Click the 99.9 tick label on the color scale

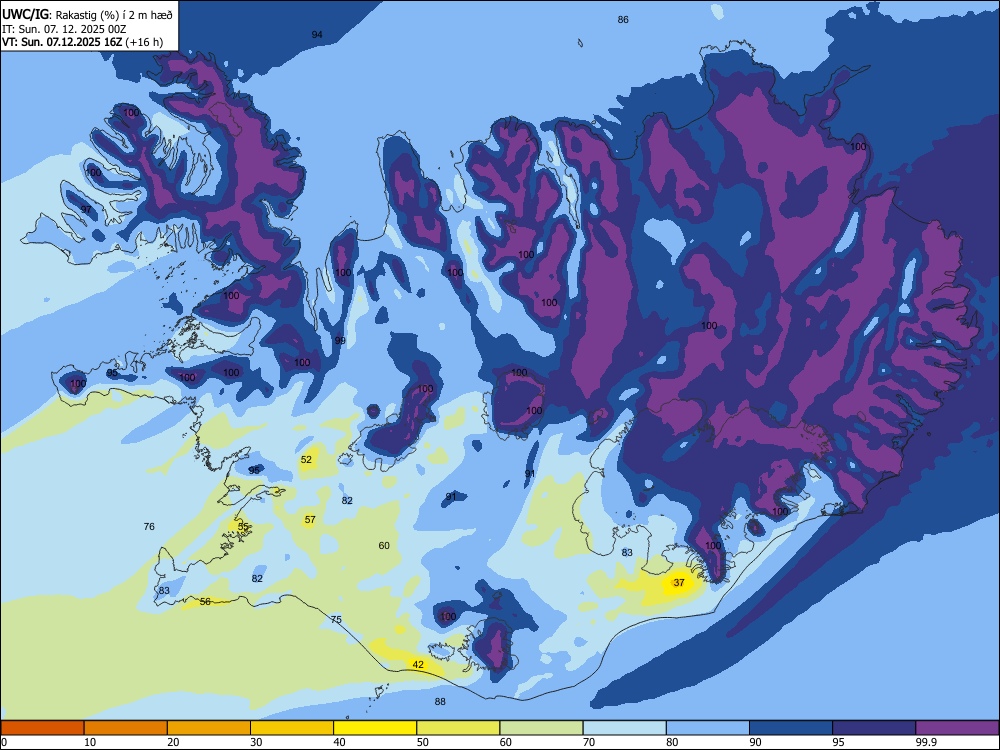926,742
